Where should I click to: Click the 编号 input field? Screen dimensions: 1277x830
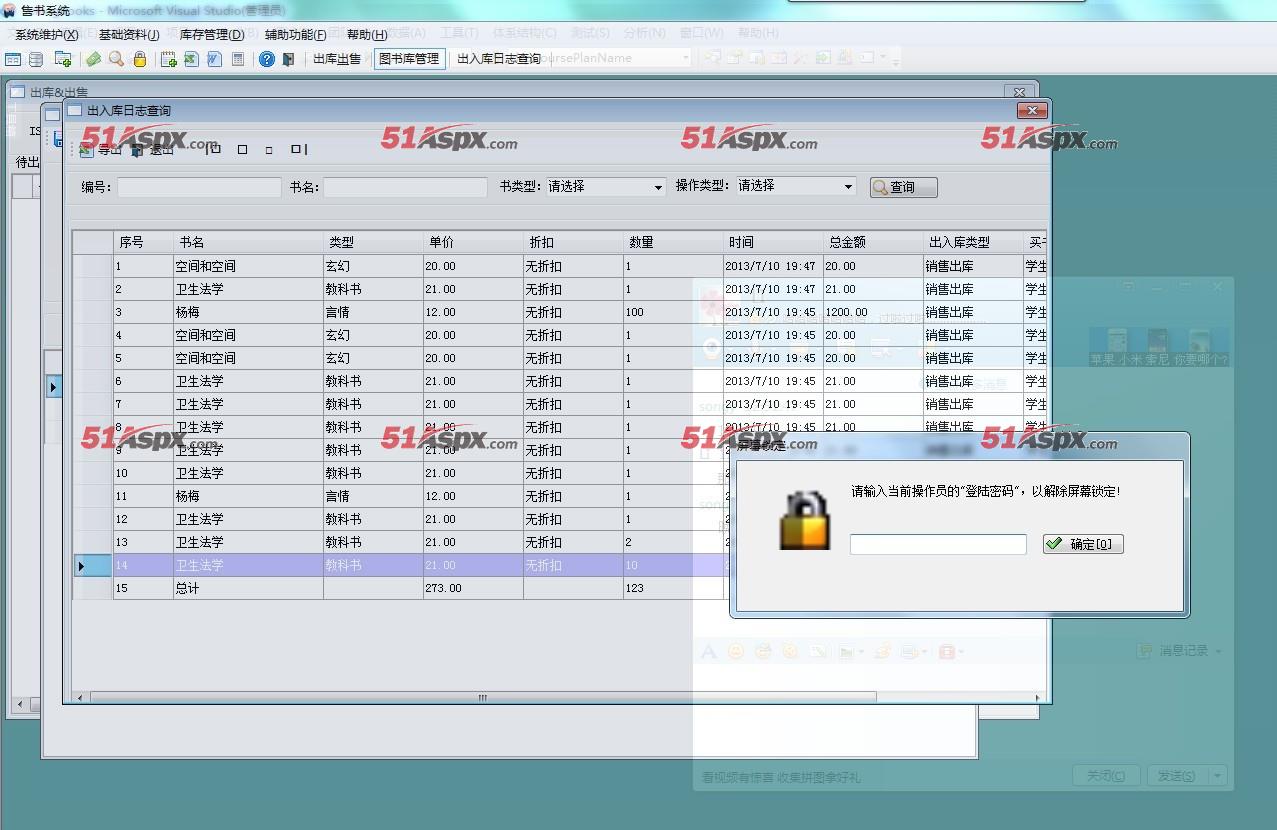point(199,187)
